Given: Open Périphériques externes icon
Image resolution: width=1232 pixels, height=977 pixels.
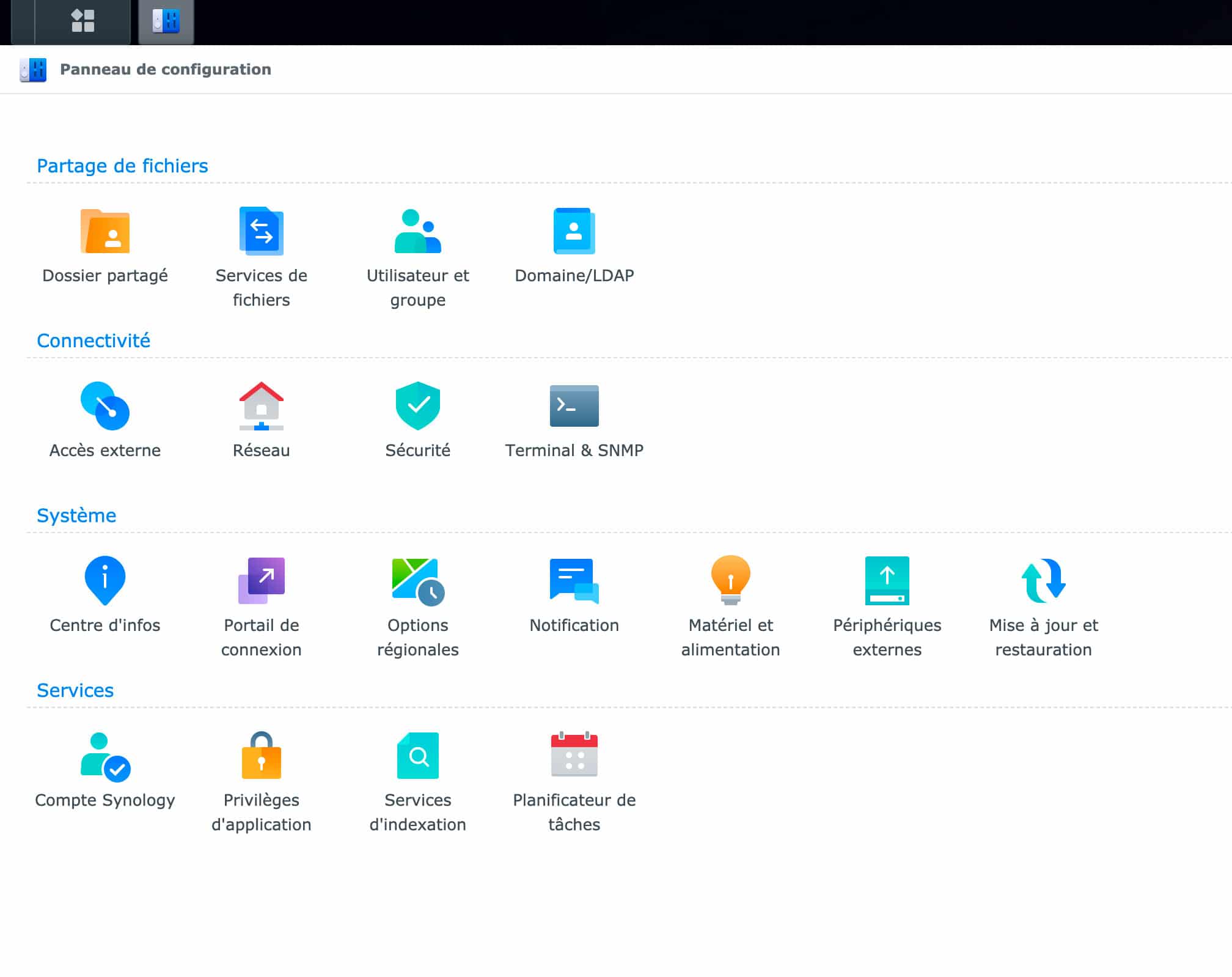Looking at the screenshot, I should click(x=887, y=581).
